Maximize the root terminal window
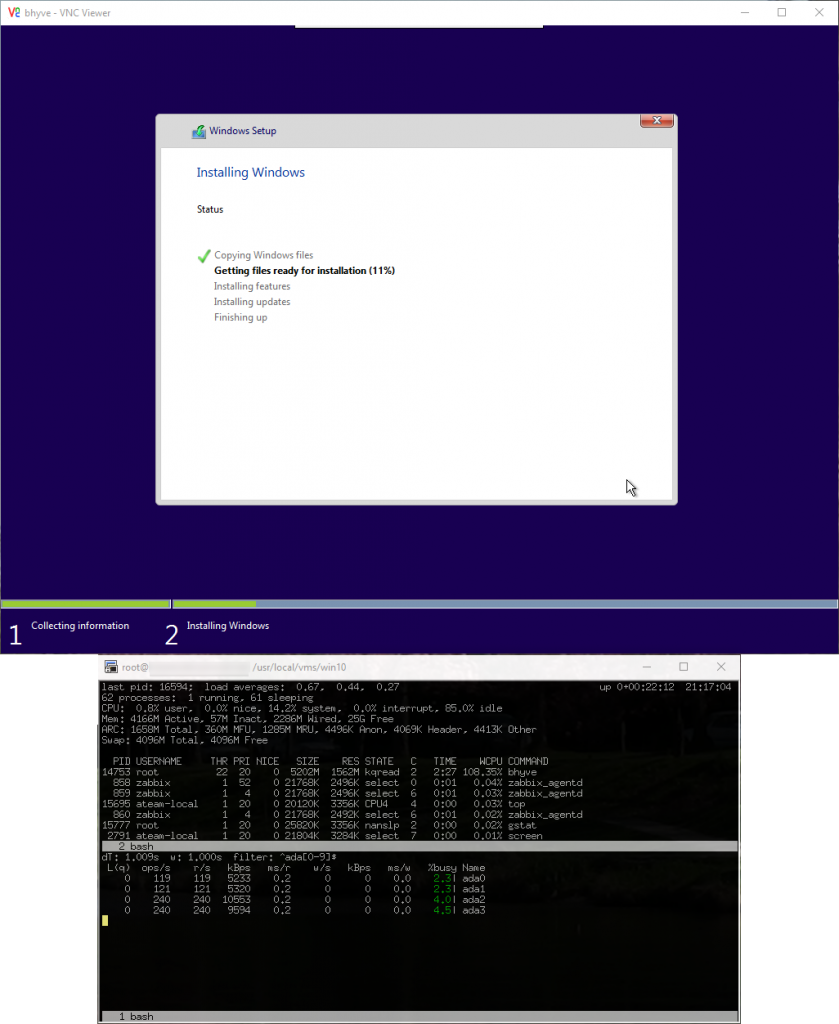The image size is (839, 1024). click(684, 667)
